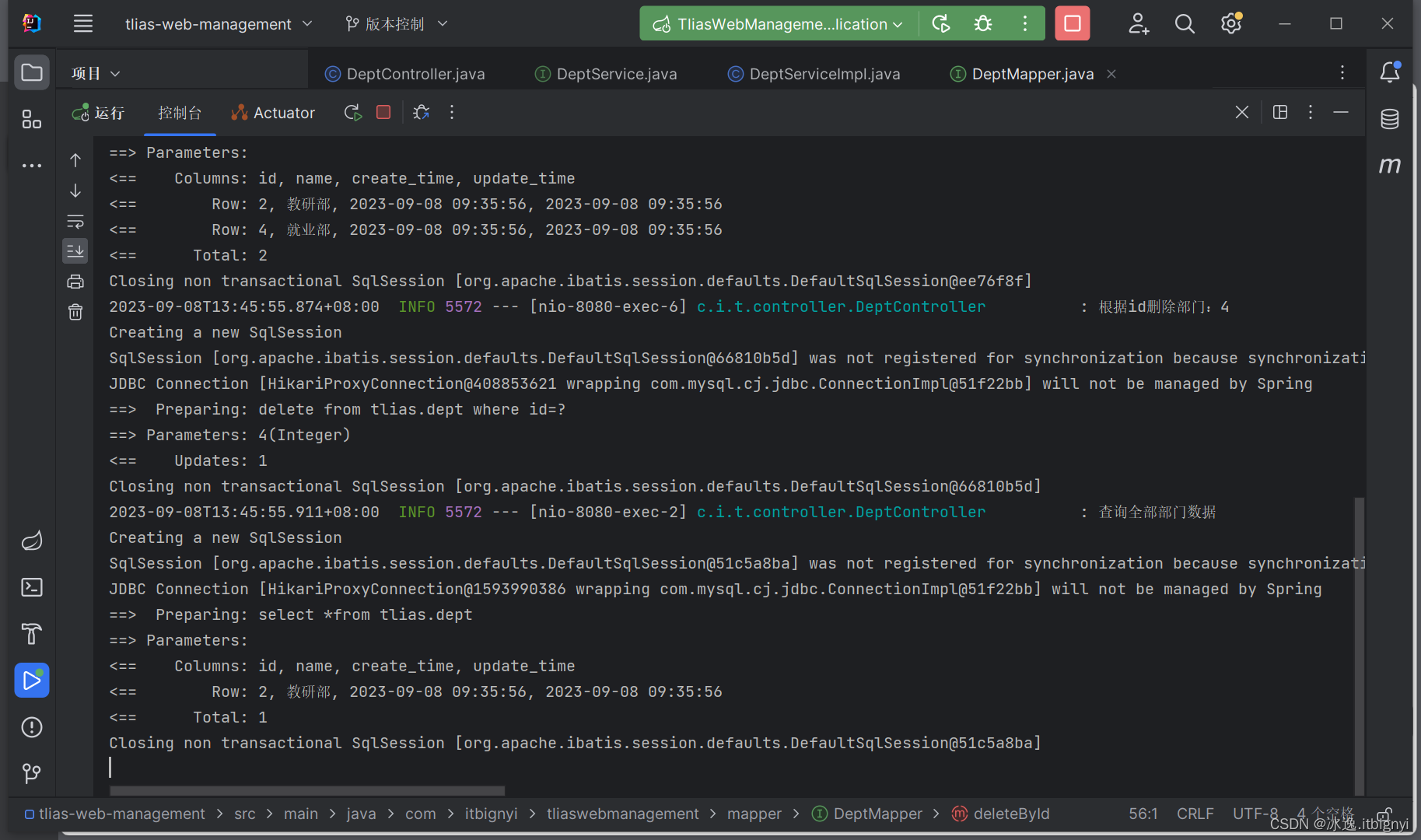Image resolution: width=1421 pixels, height=840 pixels.
Task: Select the DeptMapper.java tab
Action: click(1022, 74)
